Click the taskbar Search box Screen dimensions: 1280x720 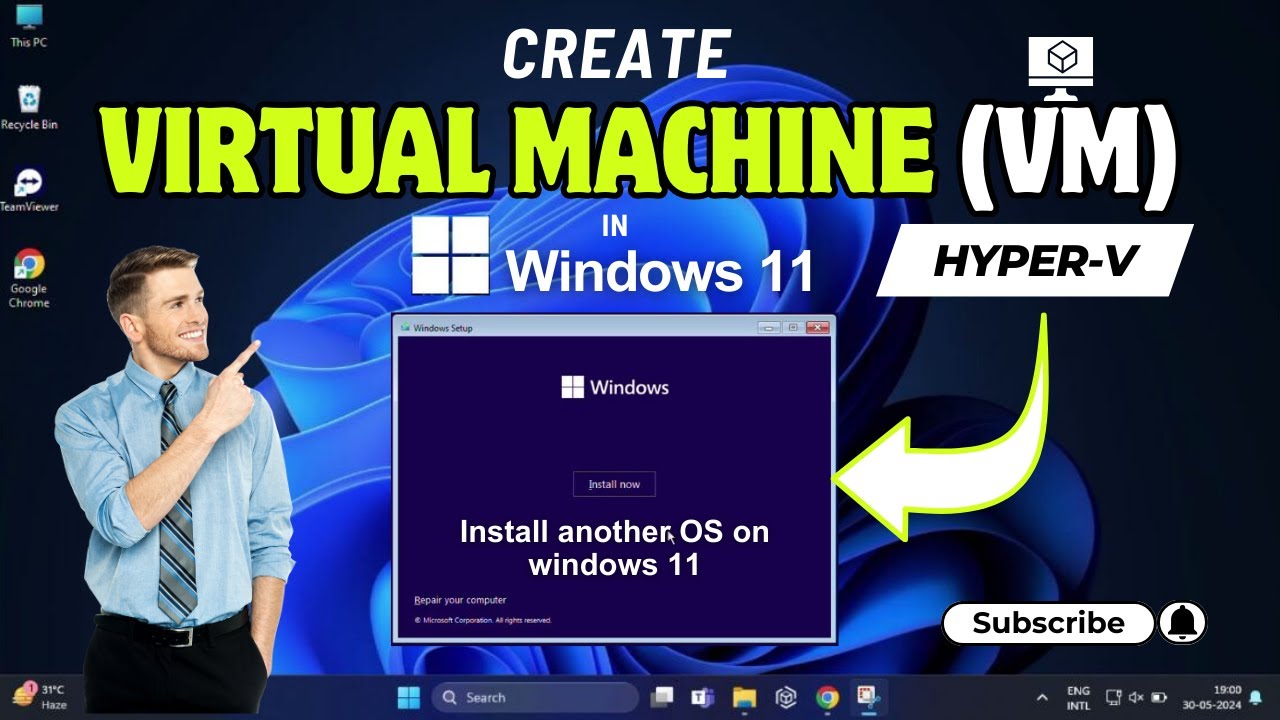coord(535,697)
